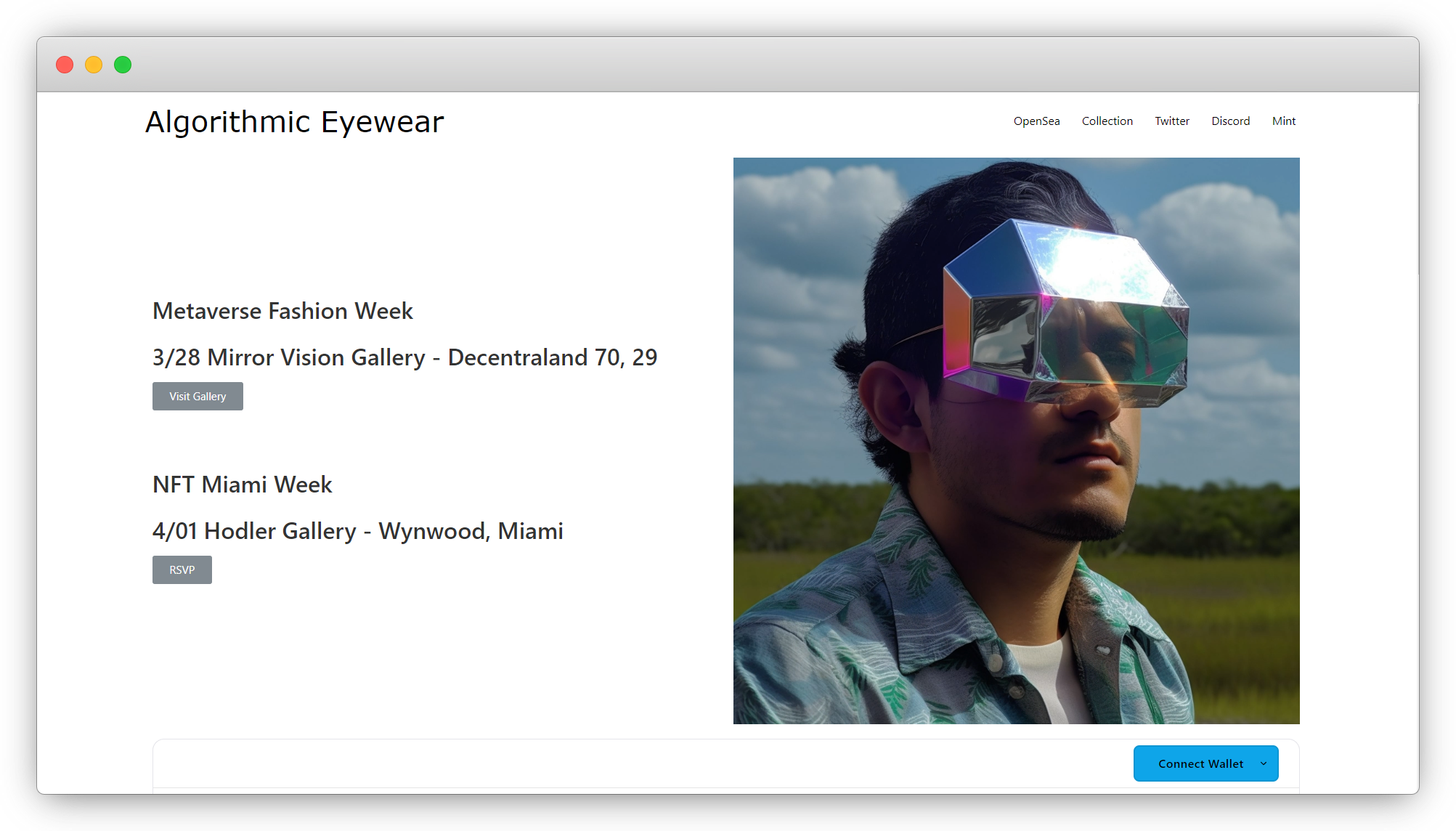
Task: Click the red close window button
Action: point(65,65)
